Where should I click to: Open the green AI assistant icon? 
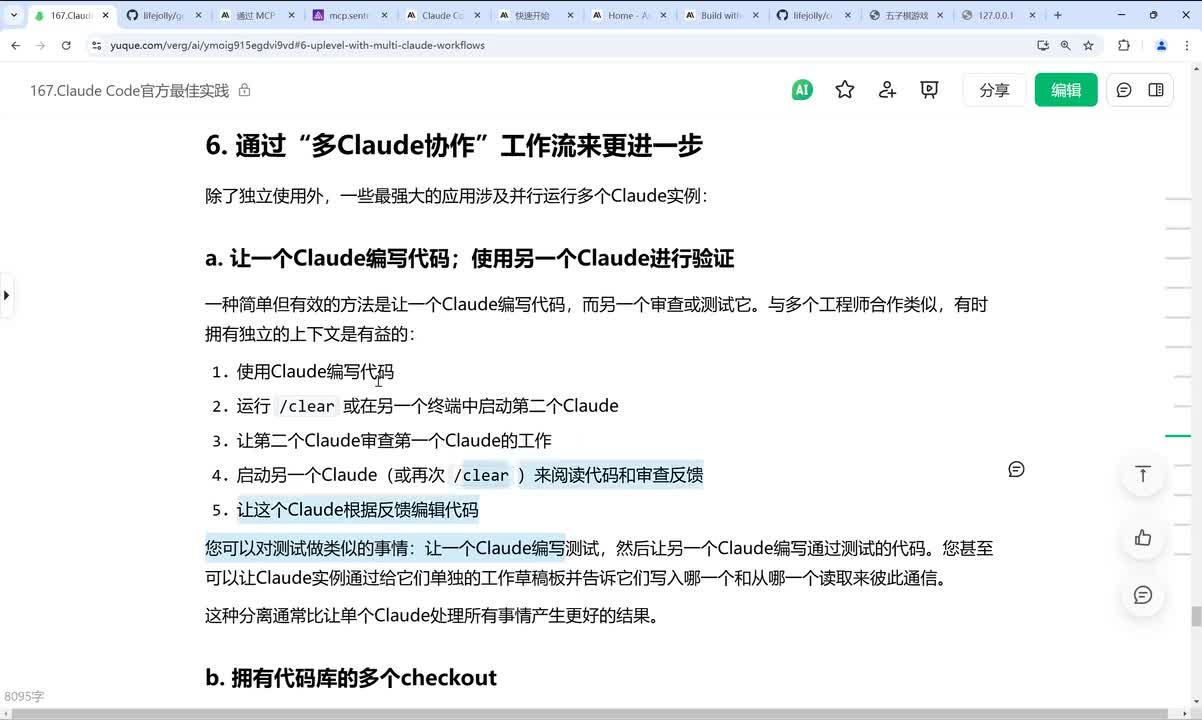pyautogui.click(x=801, y=90)
